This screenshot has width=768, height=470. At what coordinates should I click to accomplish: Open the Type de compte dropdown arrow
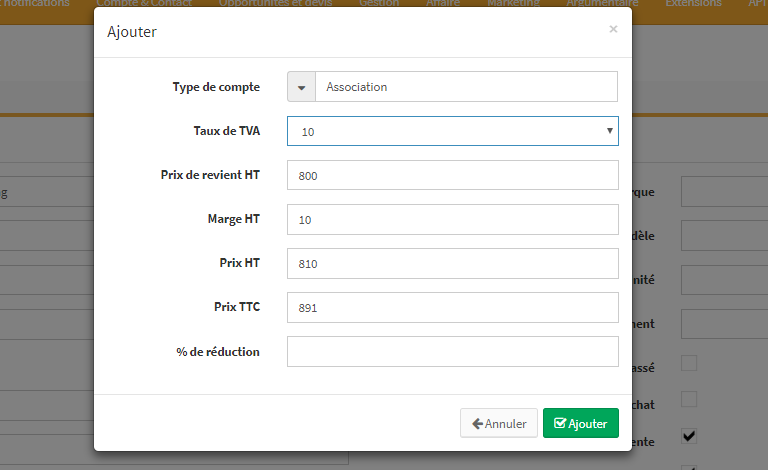point(301,87)
